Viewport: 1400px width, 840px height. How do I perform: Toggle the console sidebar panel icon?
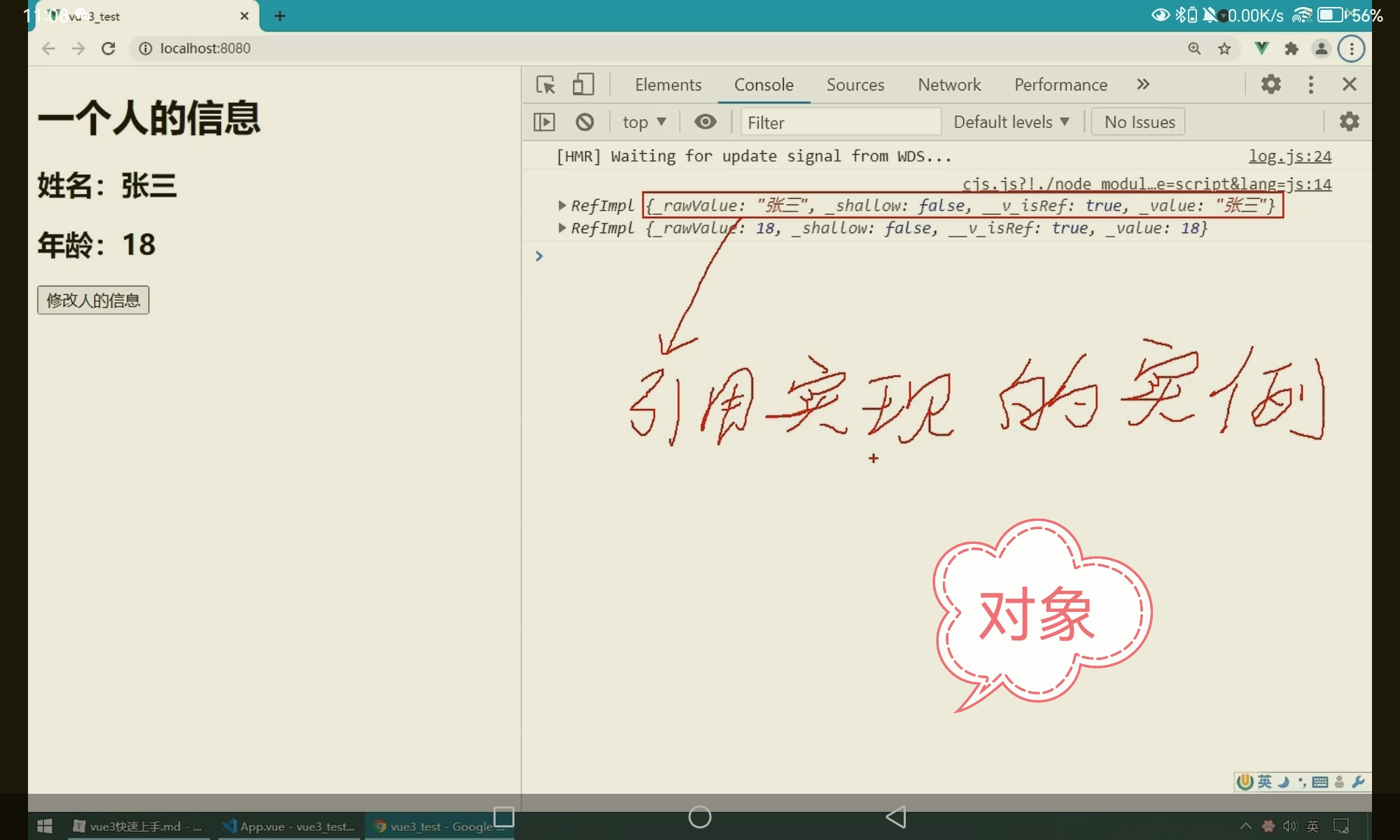click(544, 122)
